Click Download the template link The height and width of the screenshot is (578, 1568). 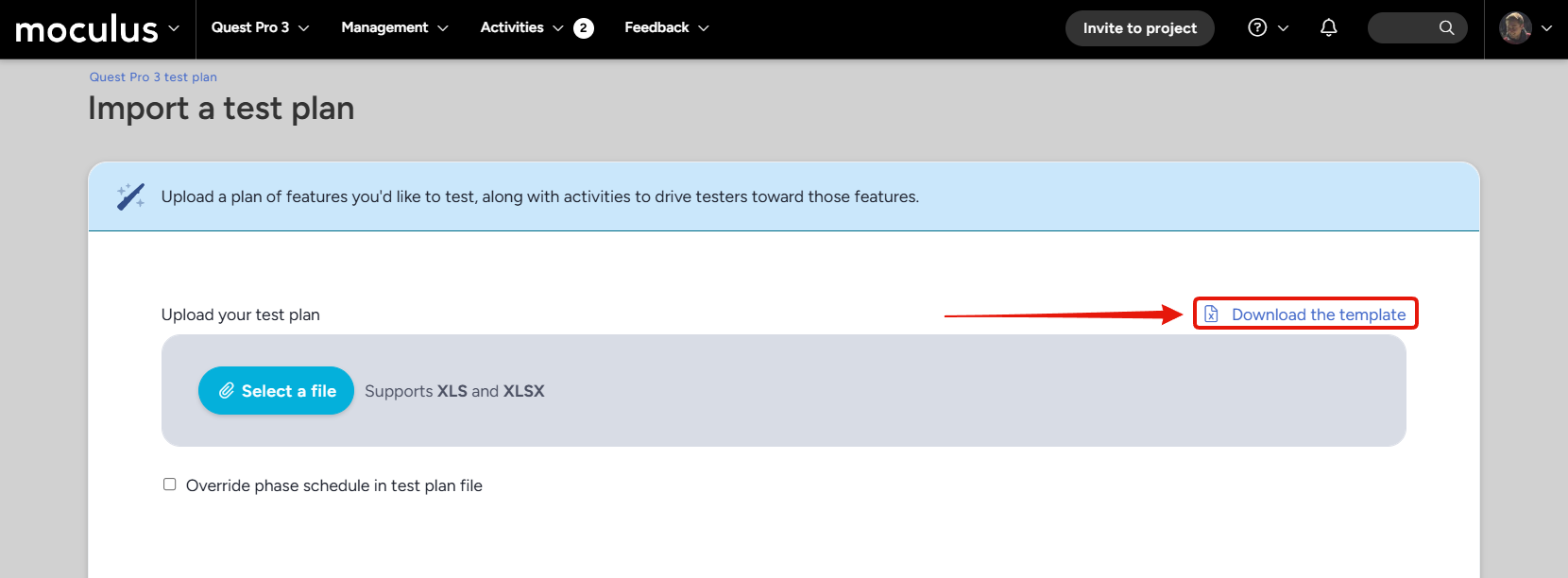pos(1319,314)
